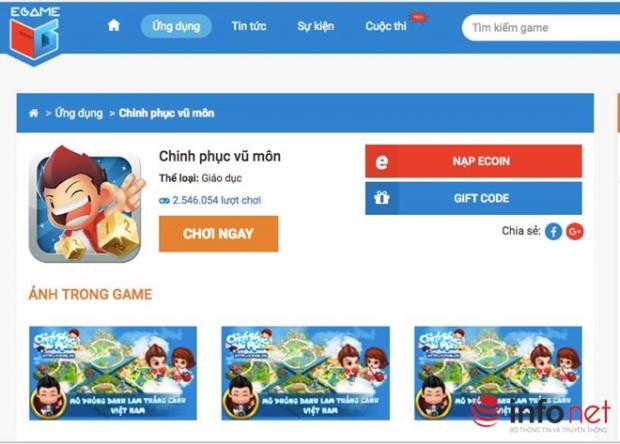Open the first in-game screenshot thumbnail
Image resolution: width=620 pixels, height=444 pixels.
tap(113, 373)
